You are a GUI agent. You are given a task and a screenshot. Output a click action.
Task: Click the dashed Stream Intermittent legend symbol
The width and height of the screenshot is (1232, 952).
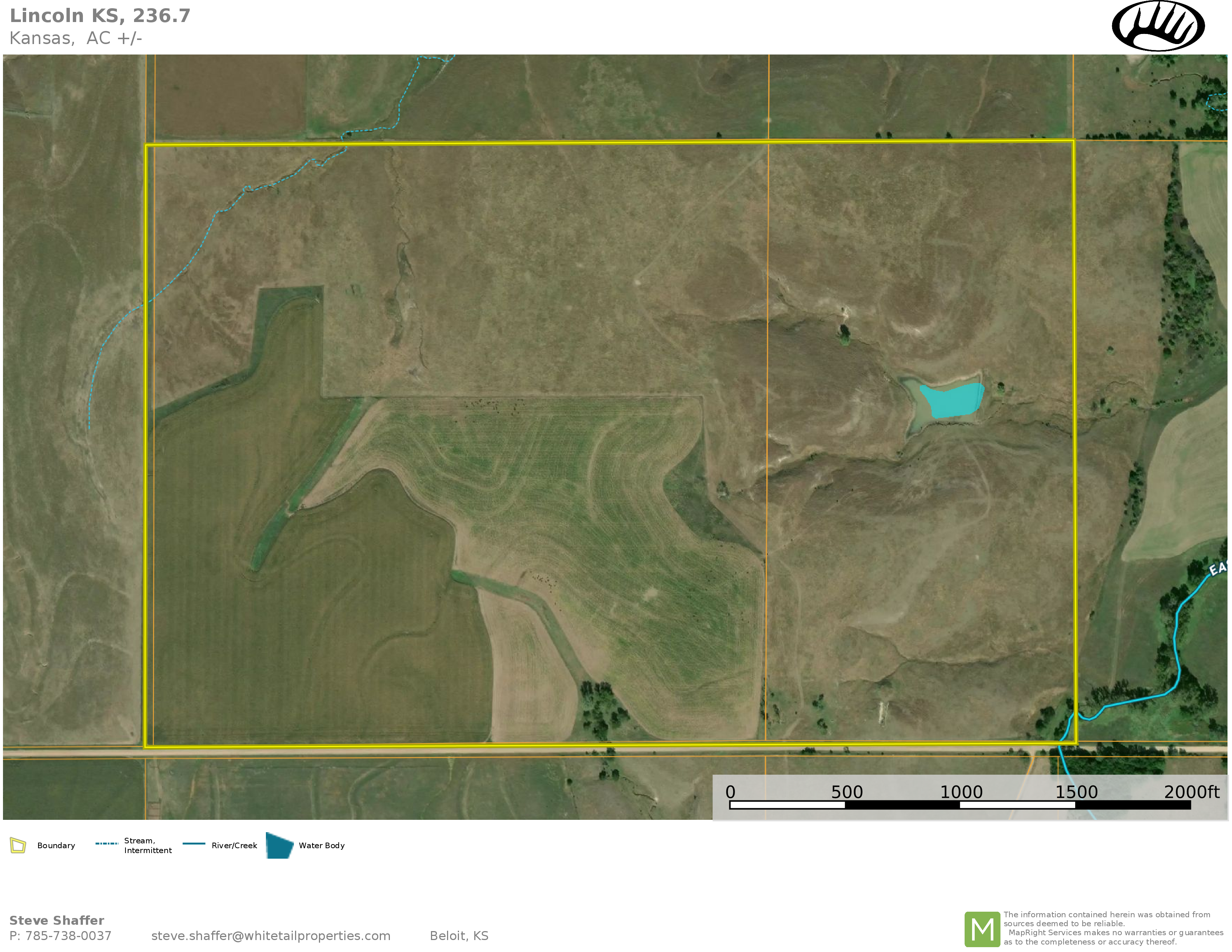(x=106, y=844)
